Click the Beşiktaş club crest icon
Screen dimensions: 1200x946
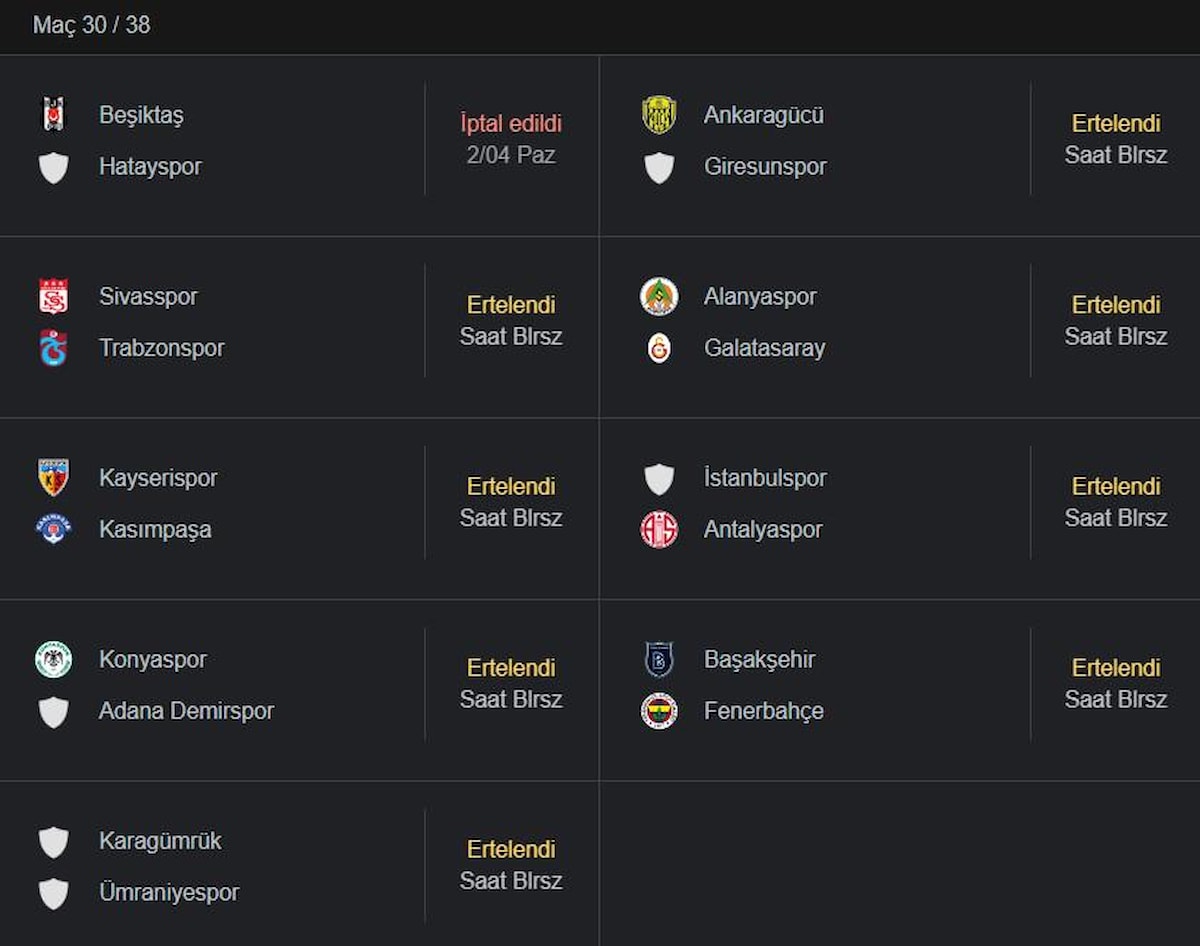coord(53,115)
